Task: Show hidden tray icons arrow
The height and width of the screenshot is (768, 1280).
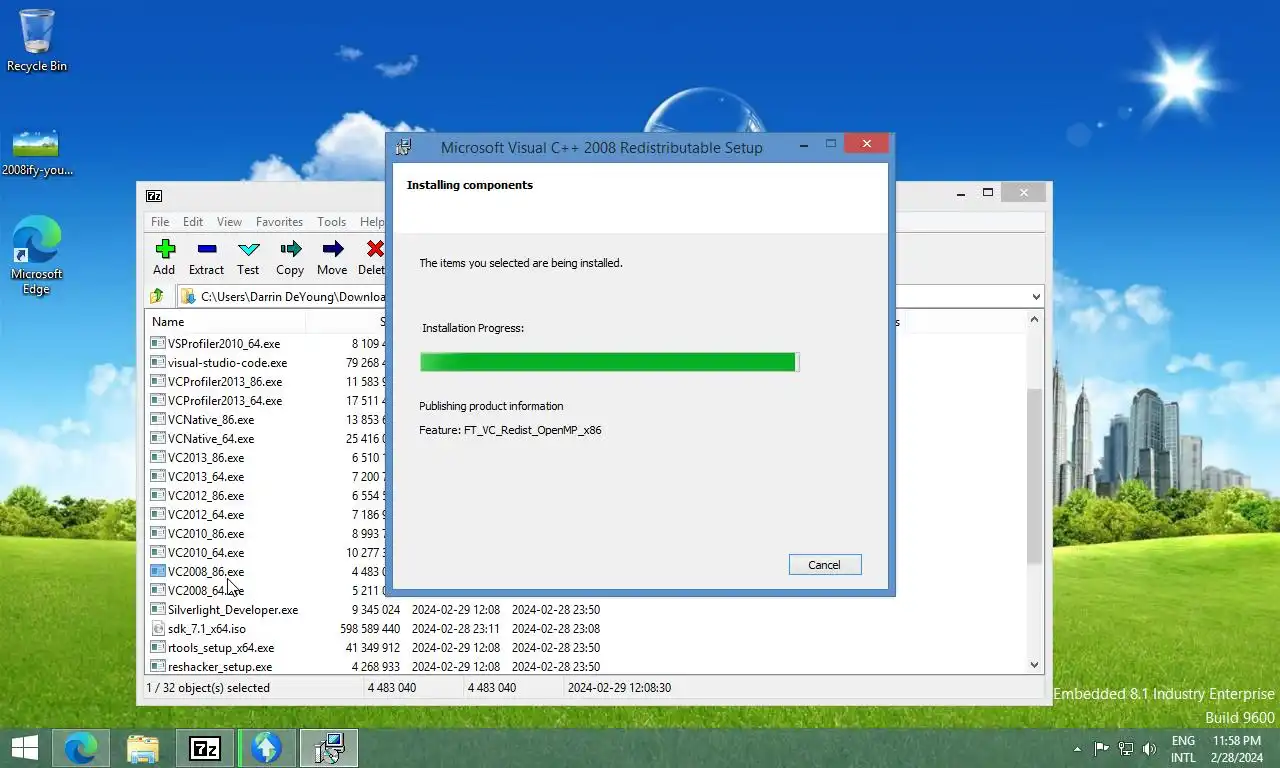Action: 1077,748
